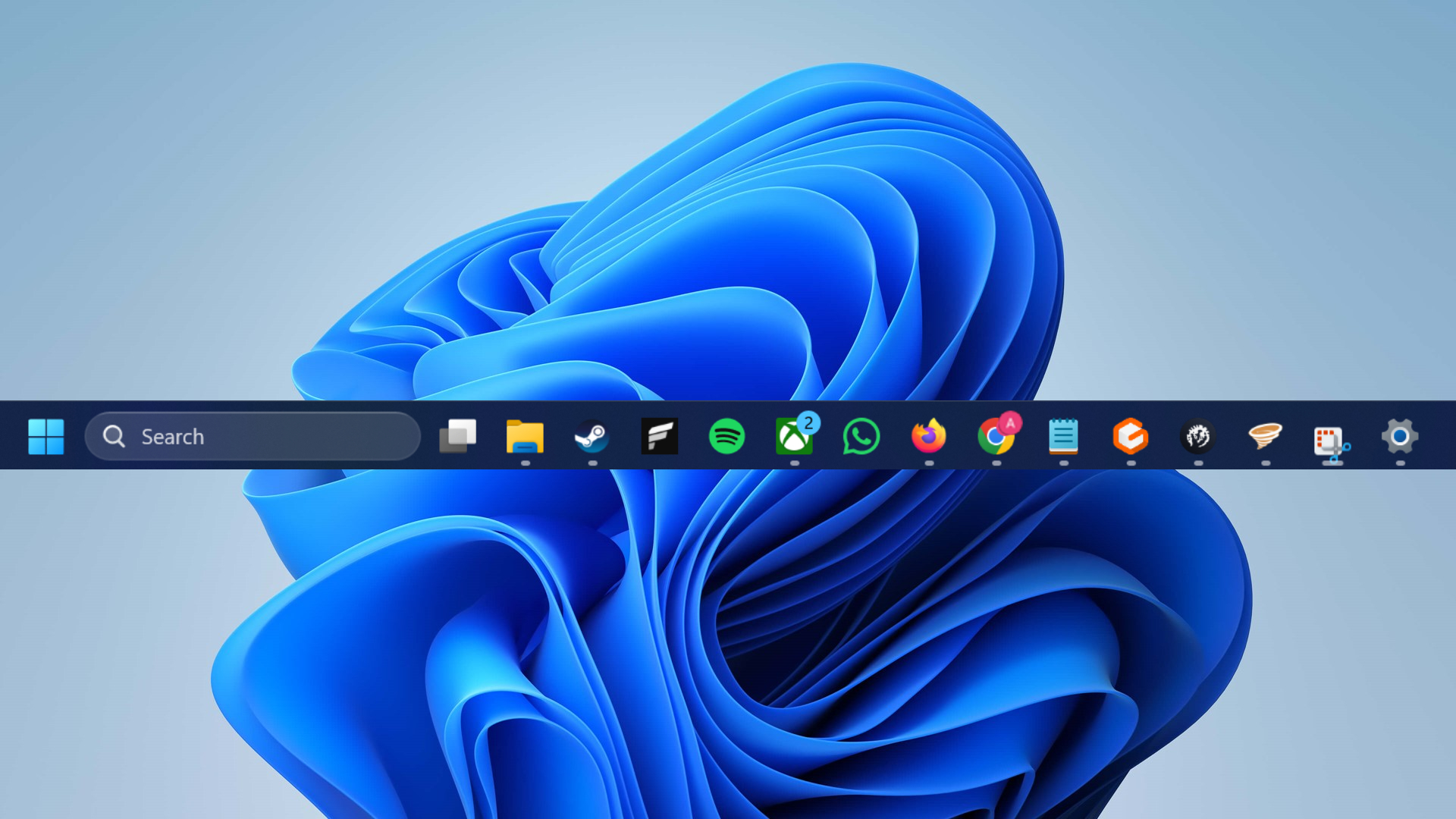Click the magnifying glass in the search box
Image resolution: width=1456 pixels, height=819 pixels.
[114, 436]
